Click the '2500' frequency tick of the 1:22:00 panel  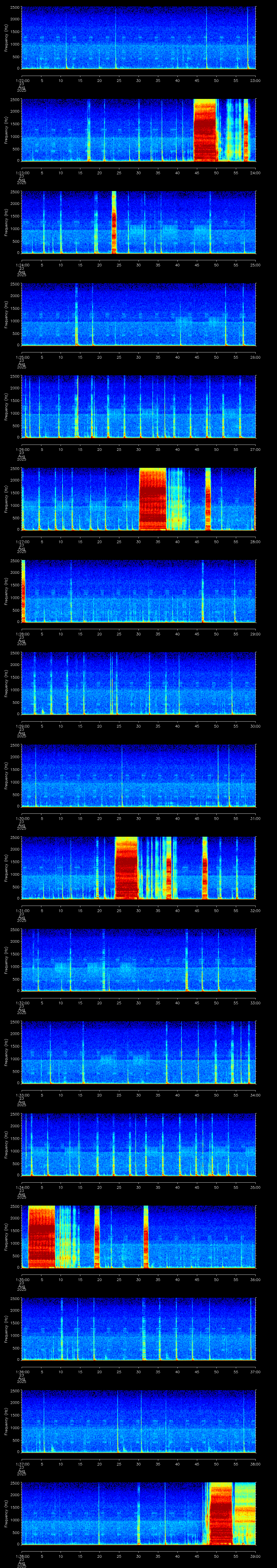pos(15,8)
